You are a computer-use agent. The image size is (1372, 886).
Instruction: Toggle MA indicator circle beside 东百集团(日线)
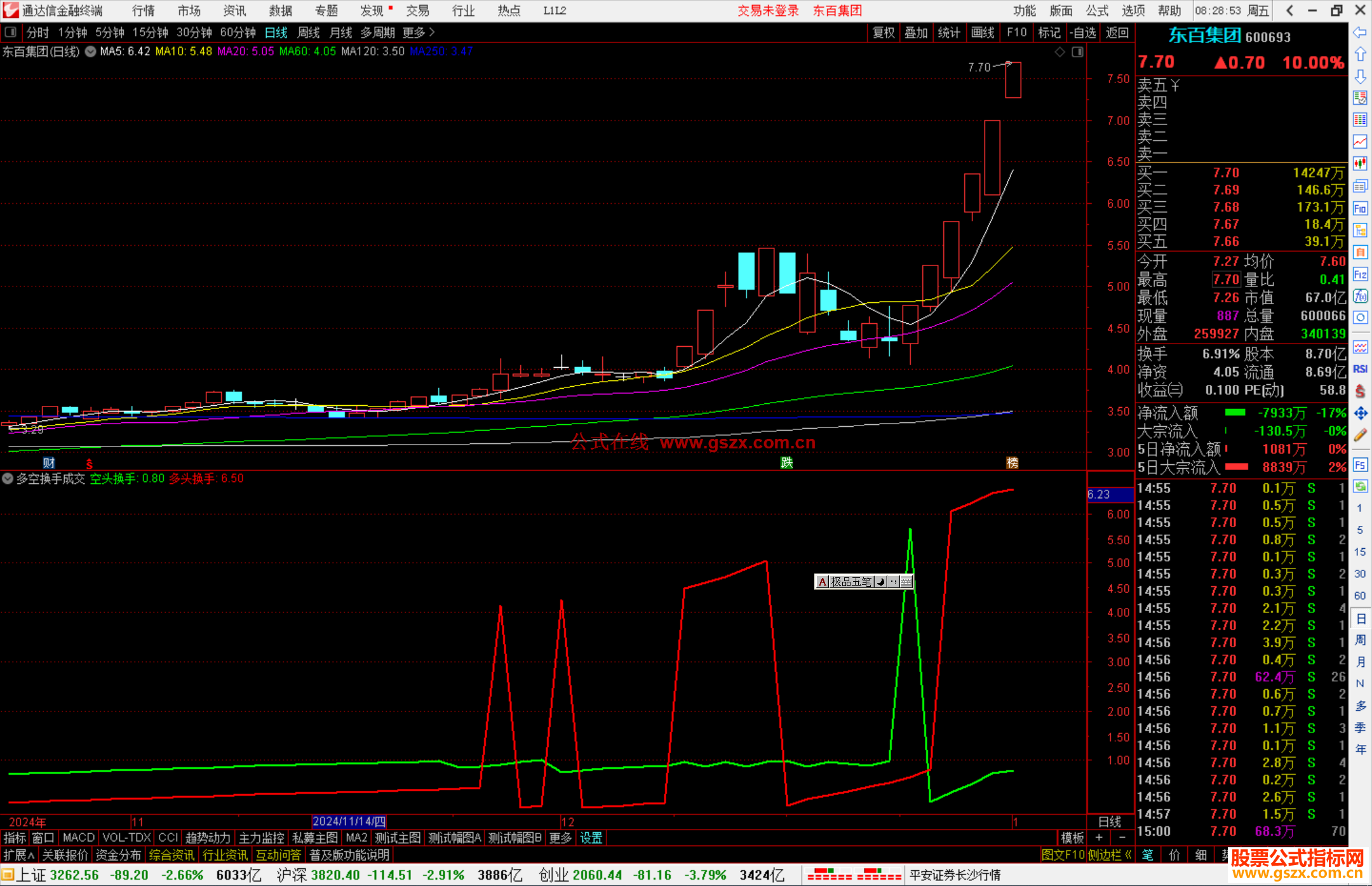click(90, 51)
